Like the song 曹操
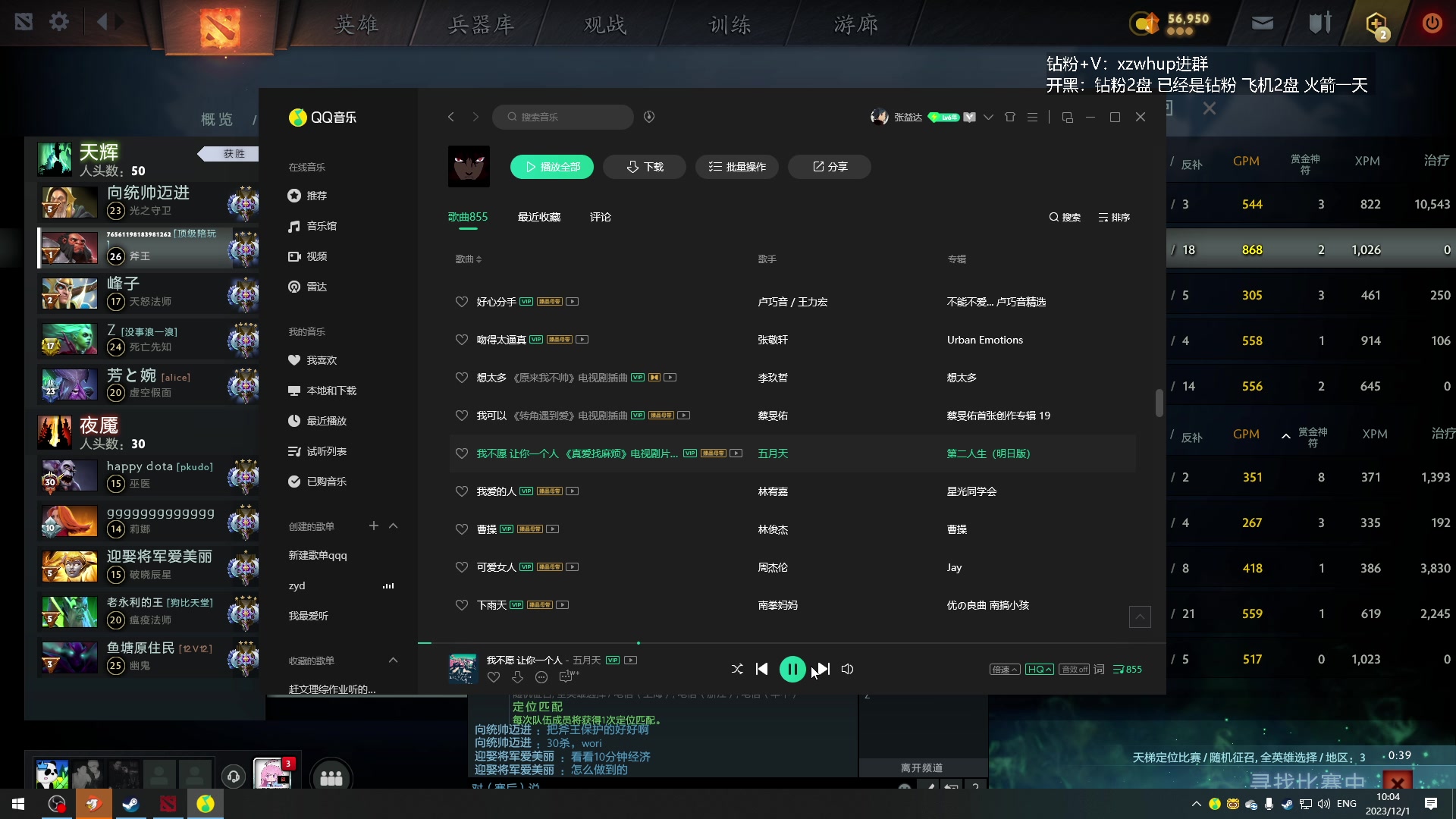 point(461,529)
